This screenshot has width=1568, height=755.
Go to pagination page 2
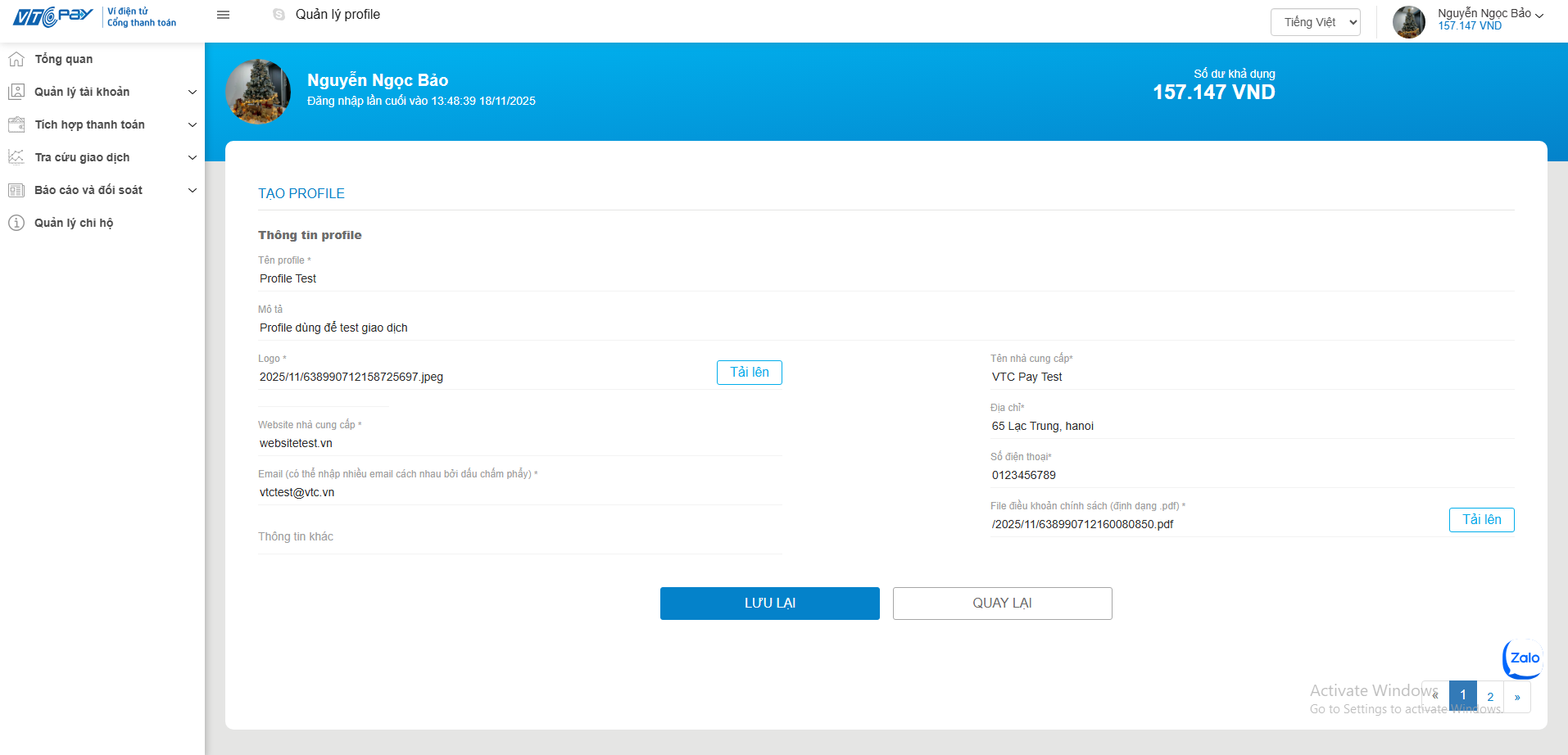(1490, 697)
